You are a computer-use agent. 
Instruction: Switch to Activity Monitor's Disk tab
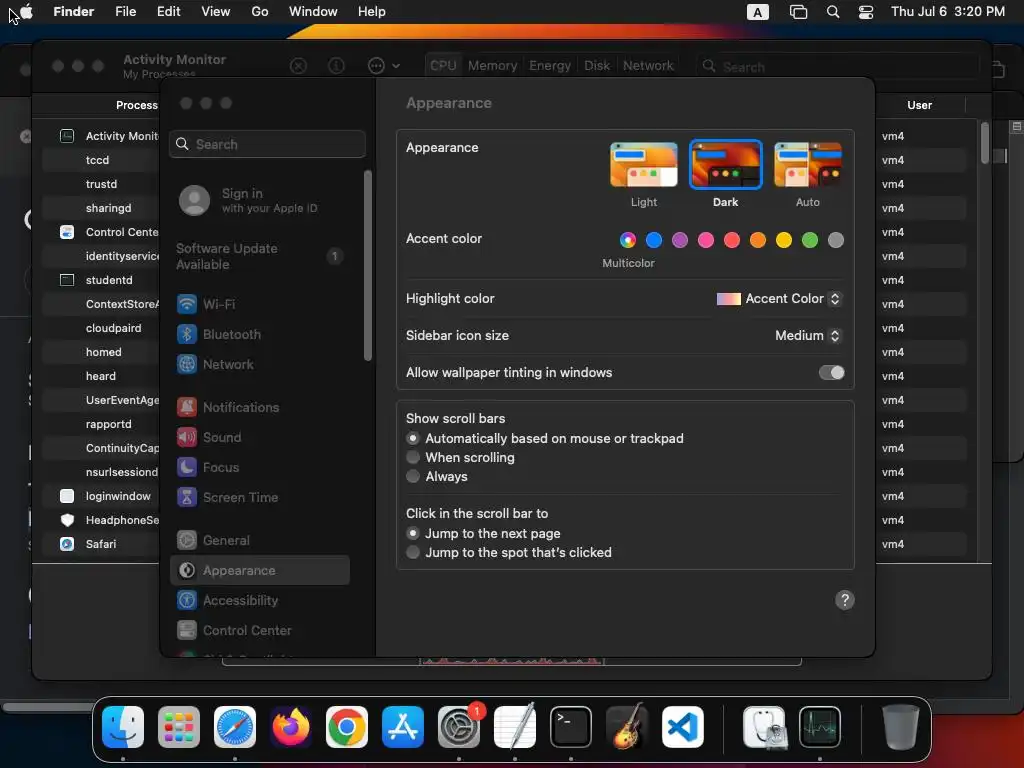tap(597, 66)
